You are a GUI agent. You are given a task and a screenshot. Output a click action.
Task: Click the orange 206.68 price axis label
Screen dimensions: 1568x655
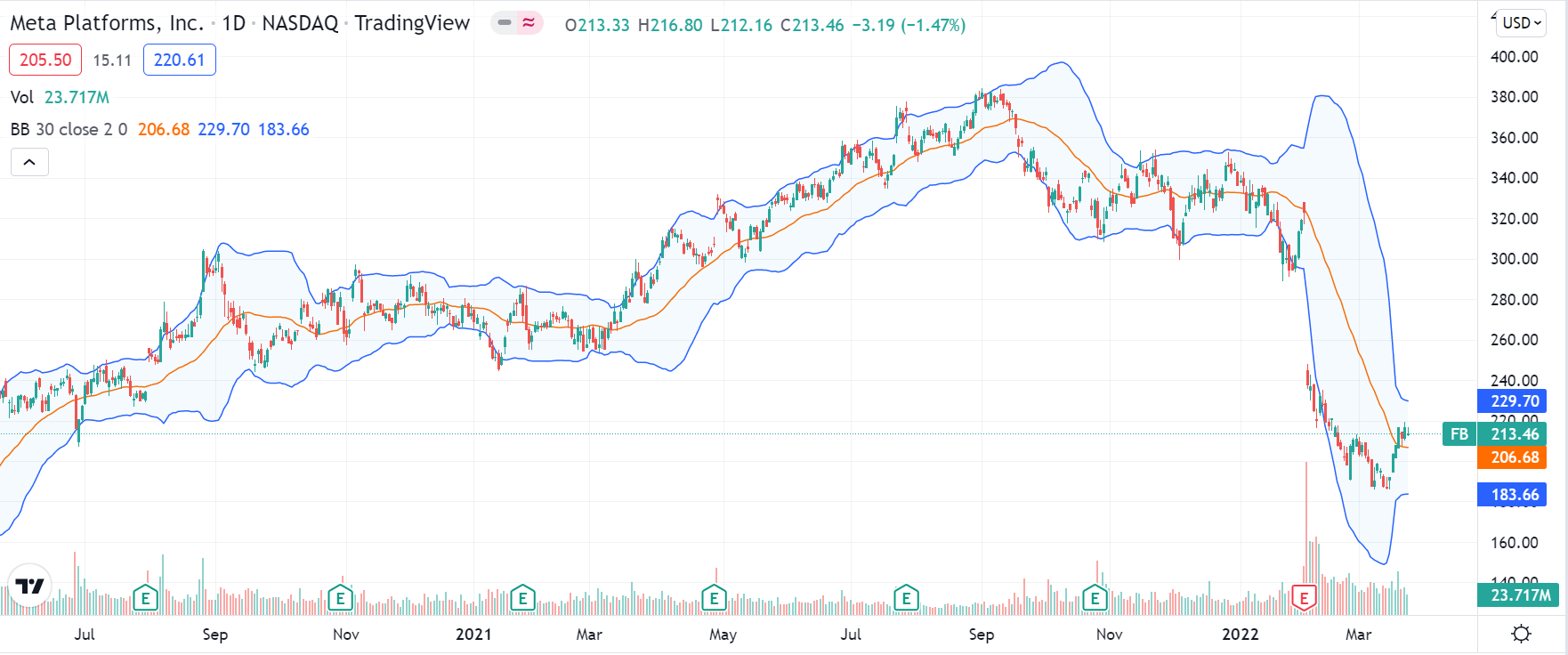pos(1512,457)
